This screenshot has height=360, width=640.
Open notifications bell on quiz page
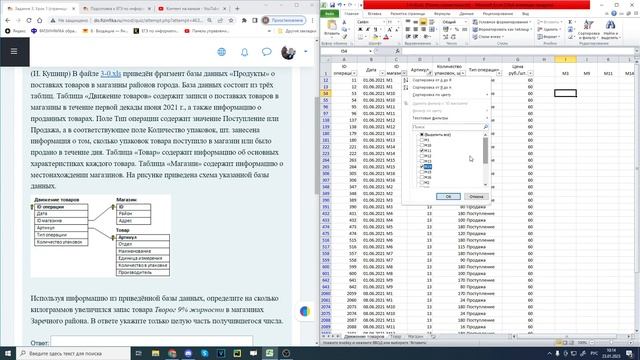point(244,52)
